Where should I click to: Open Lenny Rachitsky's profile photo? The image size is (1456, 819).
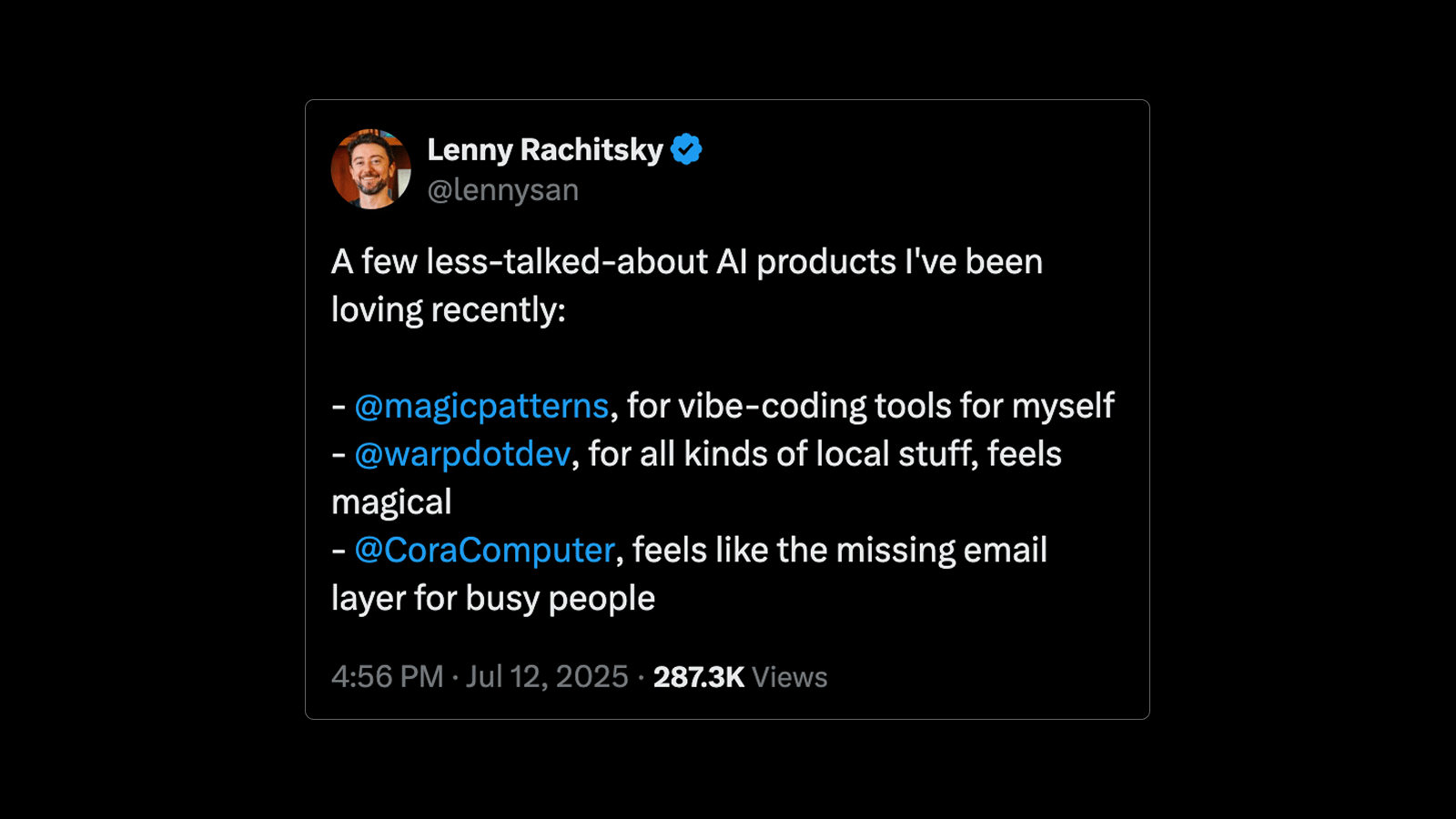point(371,169)
